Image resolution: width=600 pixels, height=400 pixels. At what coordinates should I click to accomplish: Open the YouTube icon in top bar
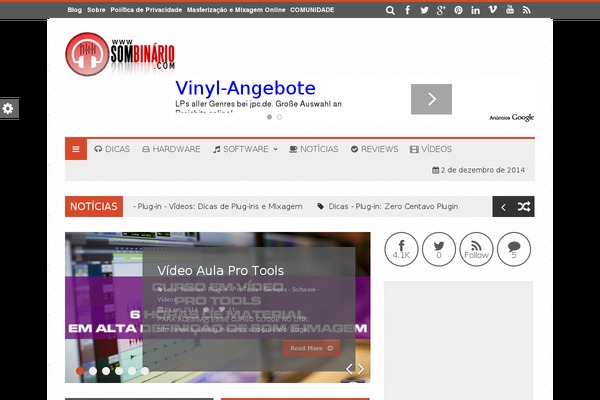pos(510,10)
